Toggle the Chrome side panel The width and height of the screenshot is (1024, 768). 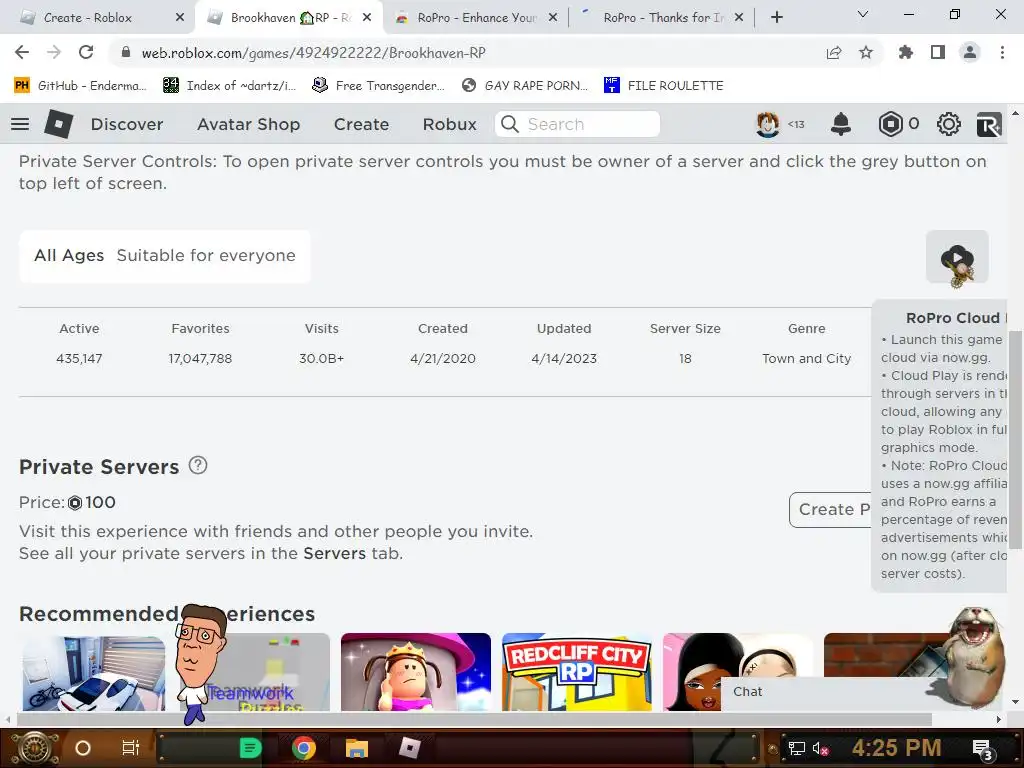click(938, 52)
